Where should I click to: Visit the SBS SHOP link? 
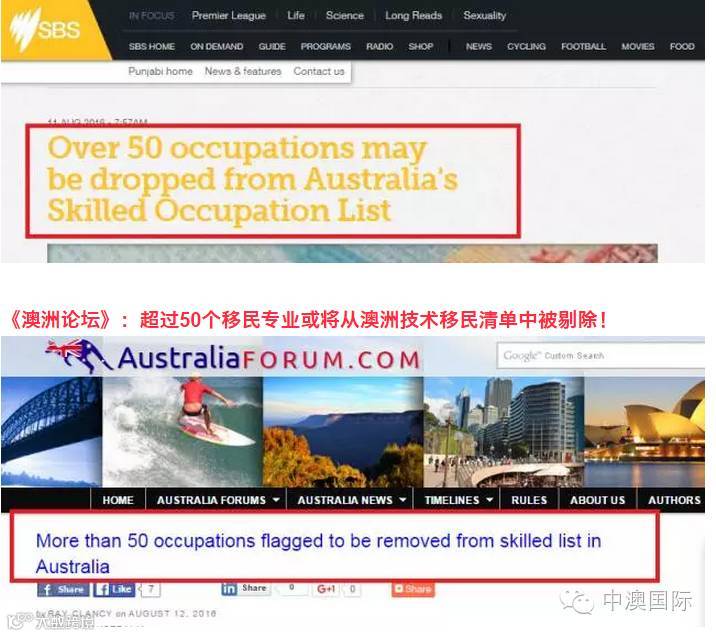(x=421, y=47)
